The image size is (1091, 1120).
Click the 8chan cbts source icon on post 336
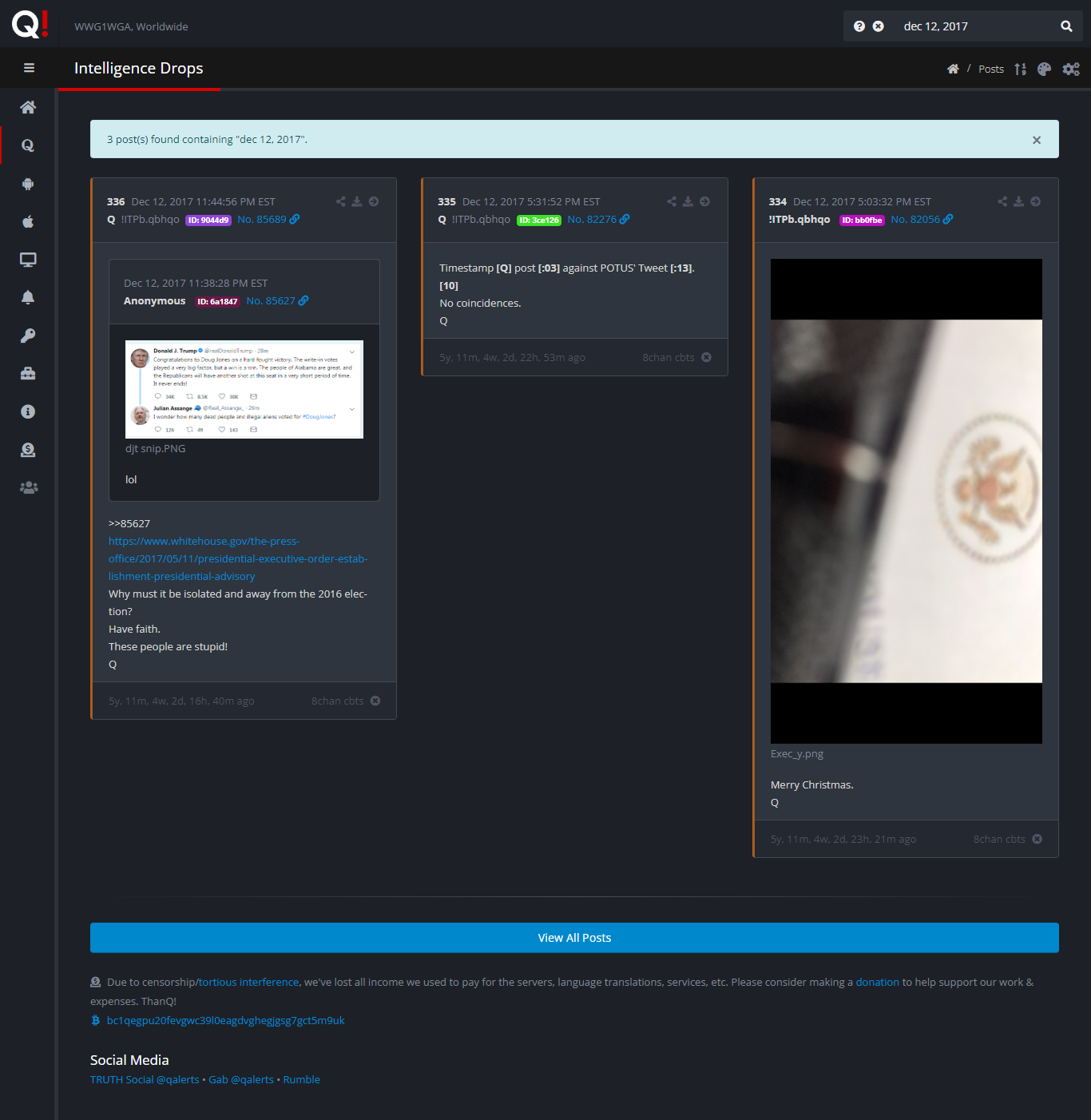[375, 701]
